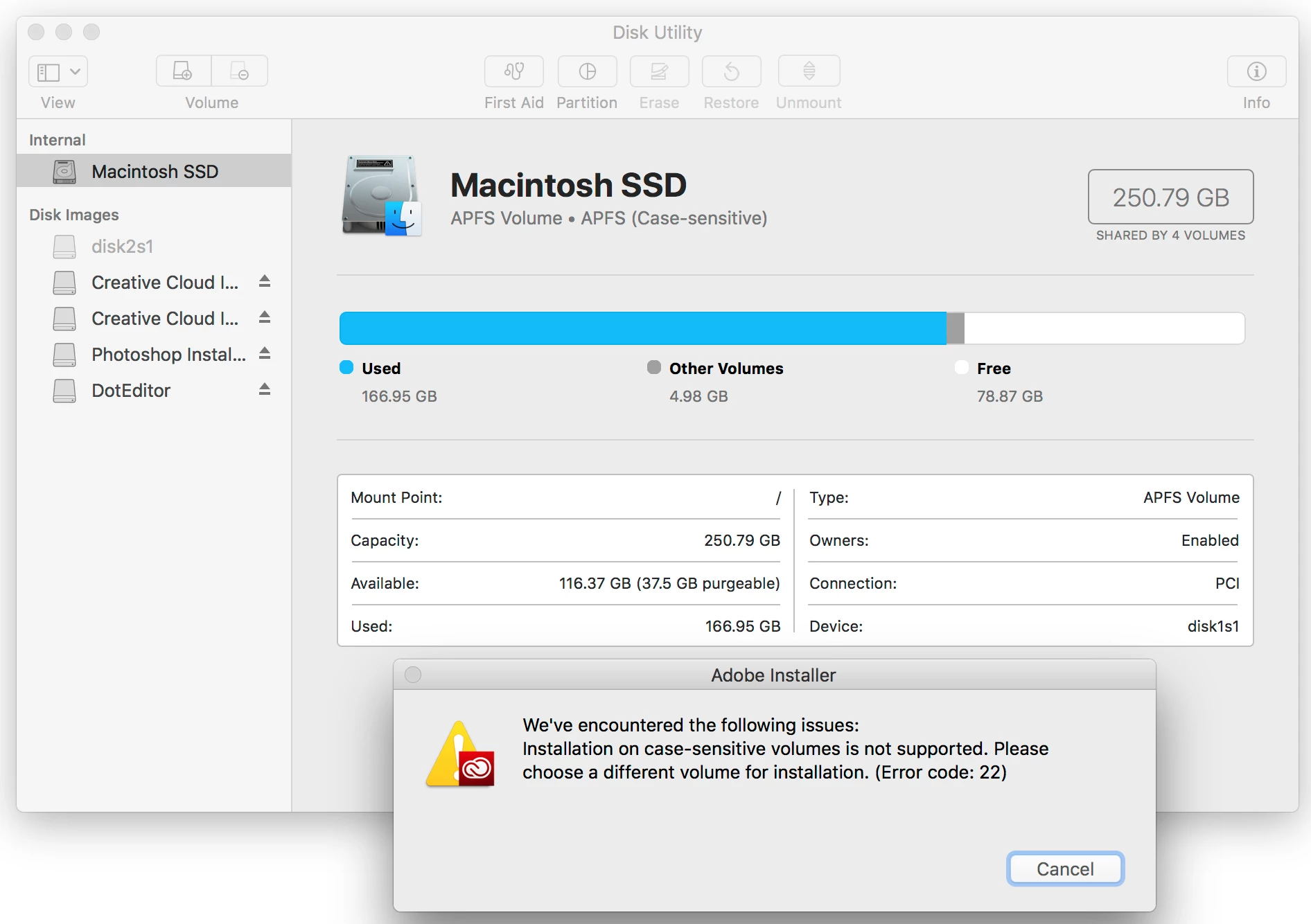This screenshot has width=1311, height=924.
Task: Click the gray Other Volumes legend dot
Action: tap(654, 367)
